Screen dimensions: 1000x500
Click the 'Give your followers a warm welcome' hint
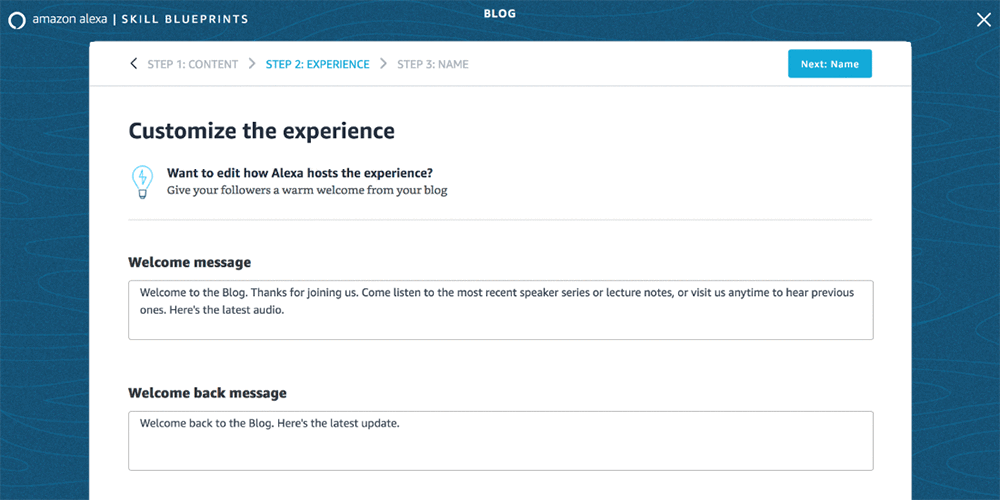click(307, 190)
